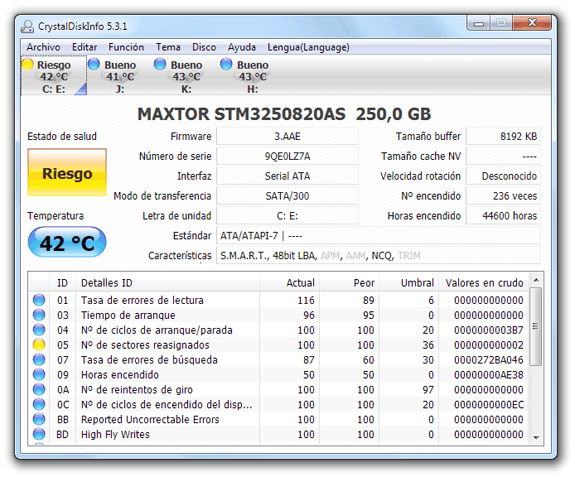Click the CrystalDiskInfo title bar icon
Image resolution: width=575 pixels, height=477 pixels.
click(28, 26)
